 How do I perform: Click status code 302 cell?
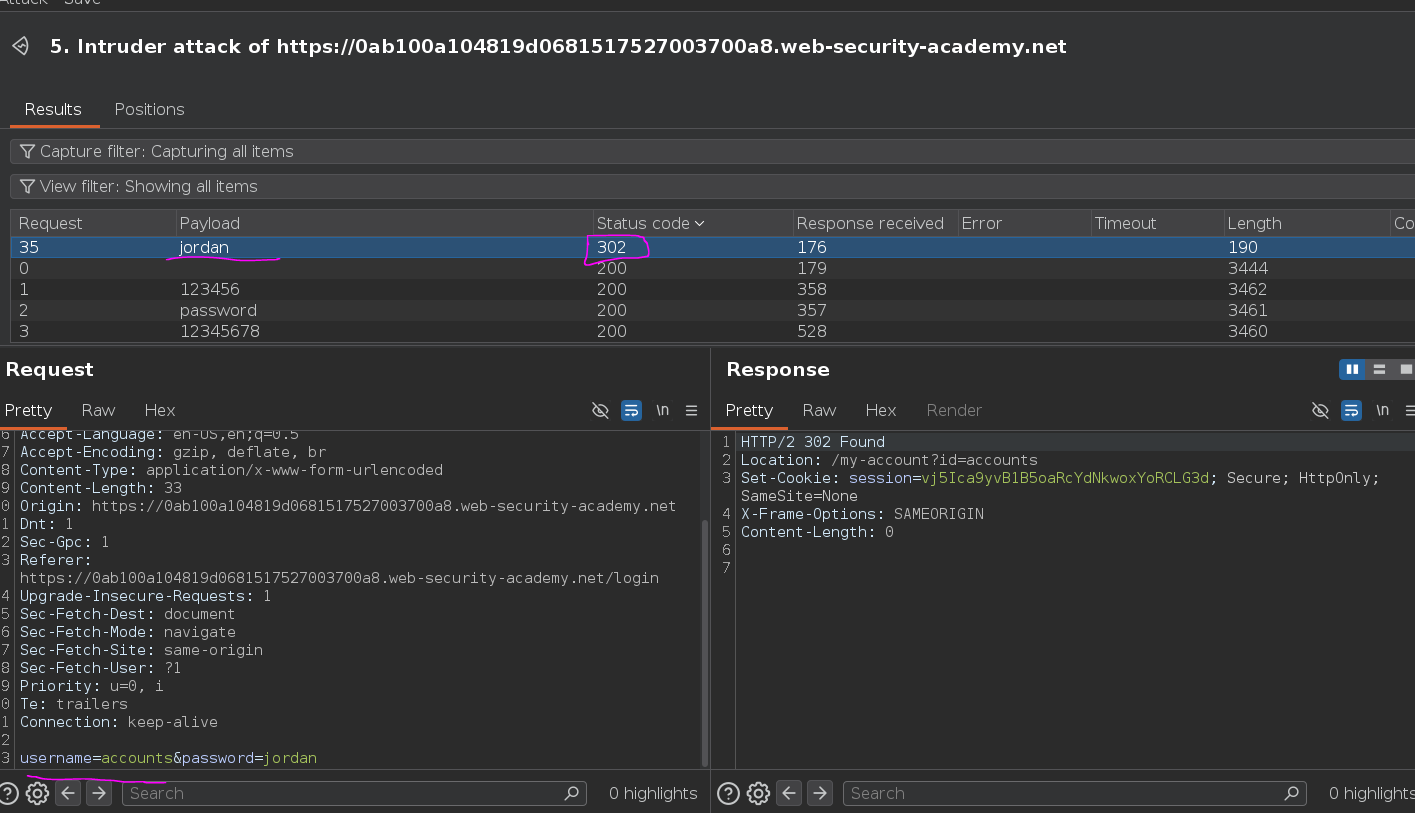click(612, 247)
